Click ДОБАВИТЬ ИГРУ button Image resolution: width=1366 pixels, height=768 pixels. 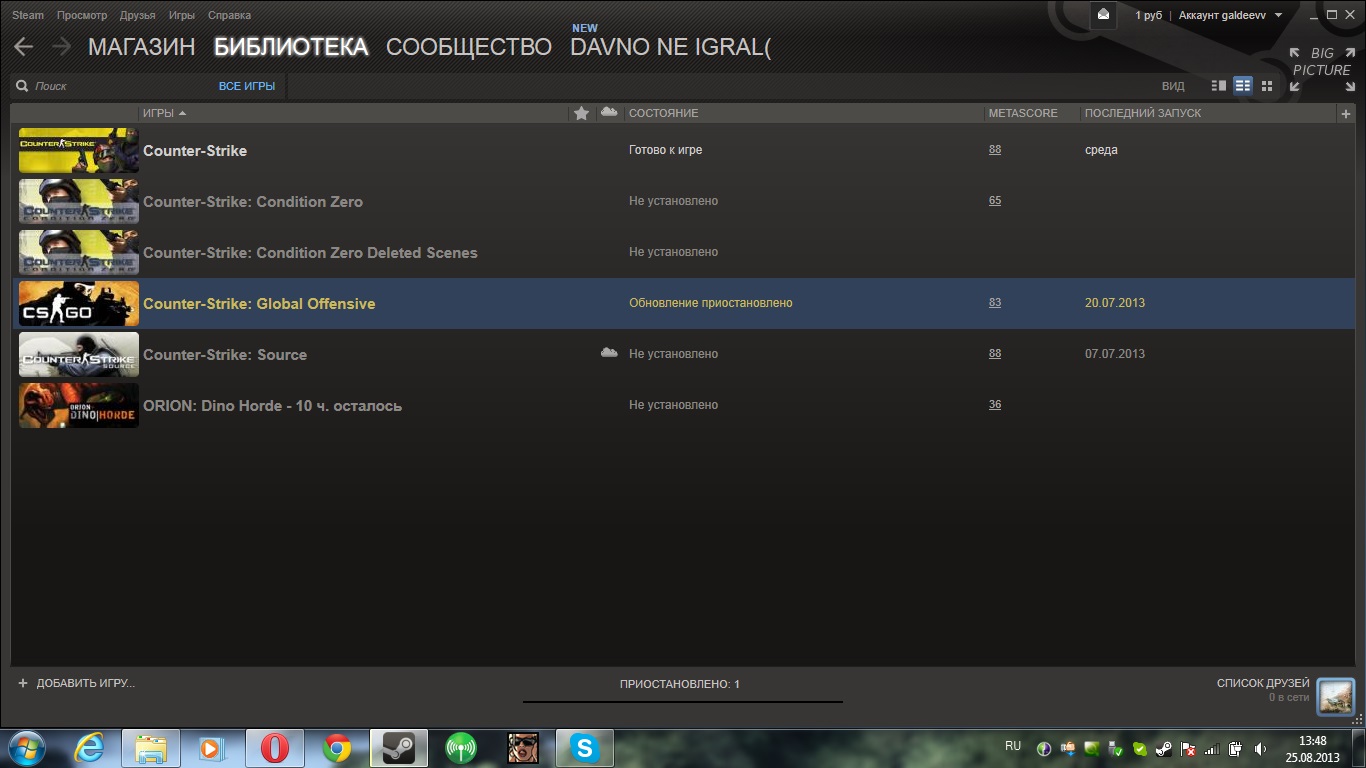[x=76, y=683]
